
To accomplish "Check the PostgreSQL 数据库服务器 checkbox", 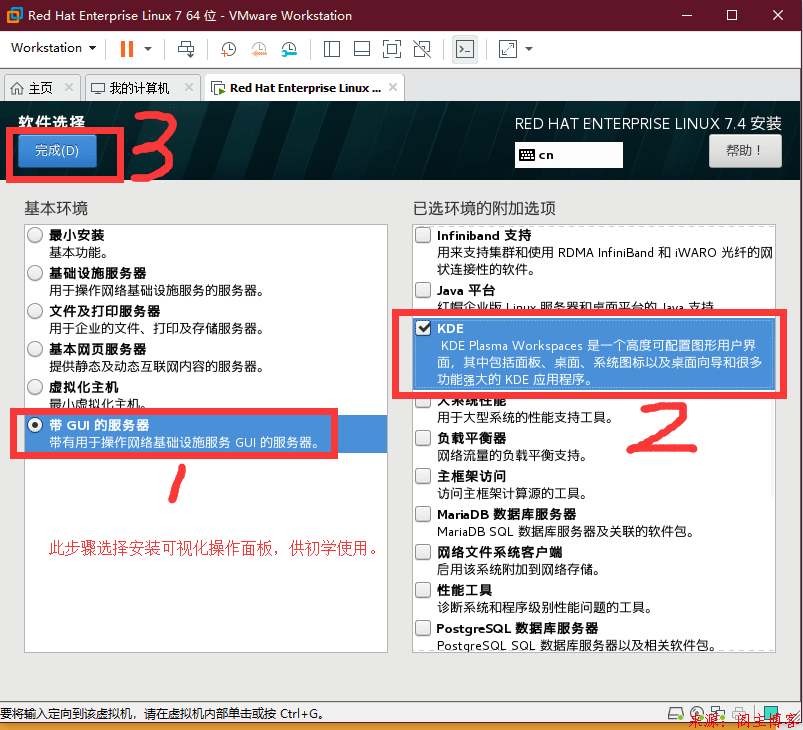I will (x=423, y=628).
